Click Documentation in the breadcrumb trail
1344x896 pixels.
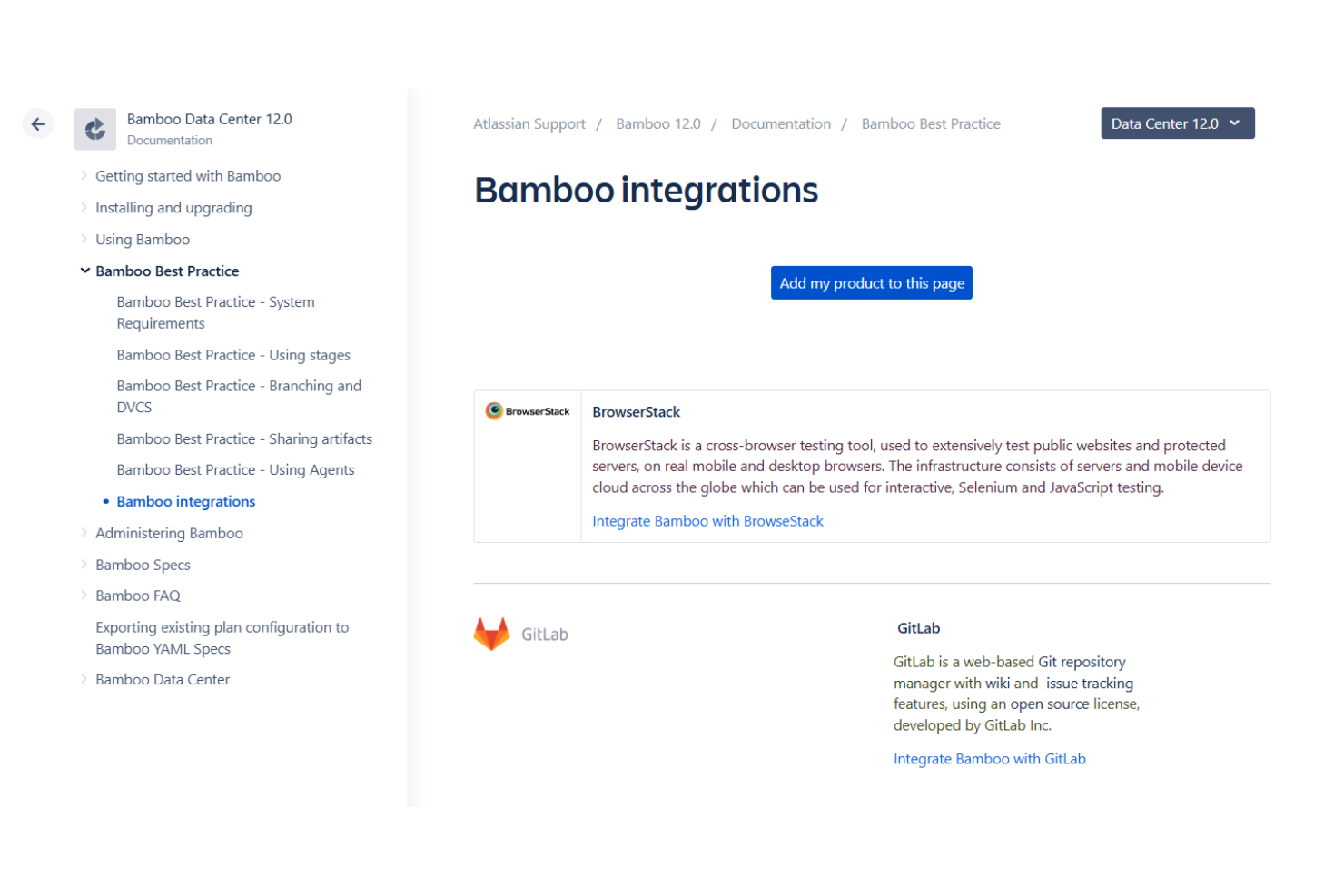point(781,123)
